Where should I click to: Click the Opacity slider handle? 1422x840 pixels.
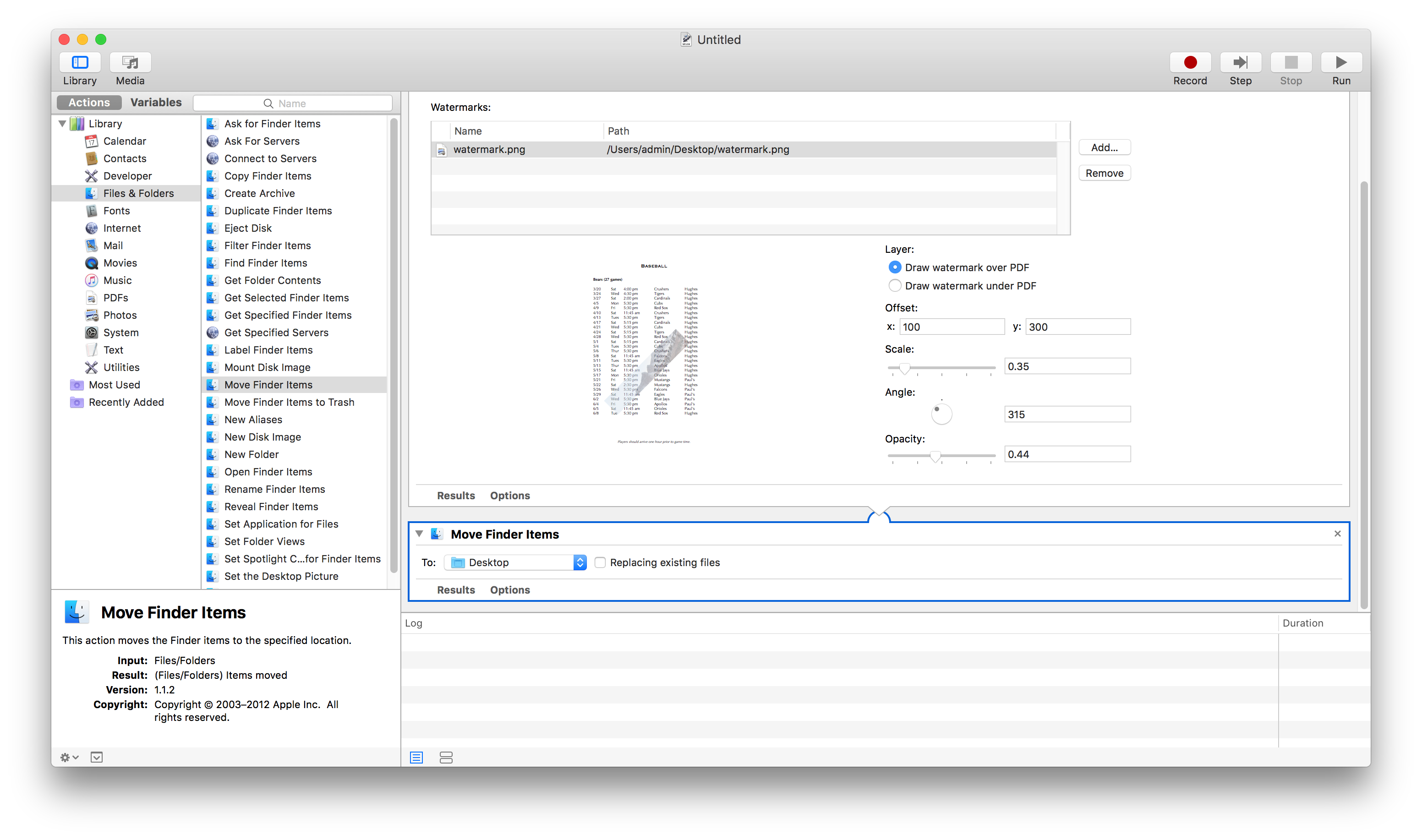(935, 456)
